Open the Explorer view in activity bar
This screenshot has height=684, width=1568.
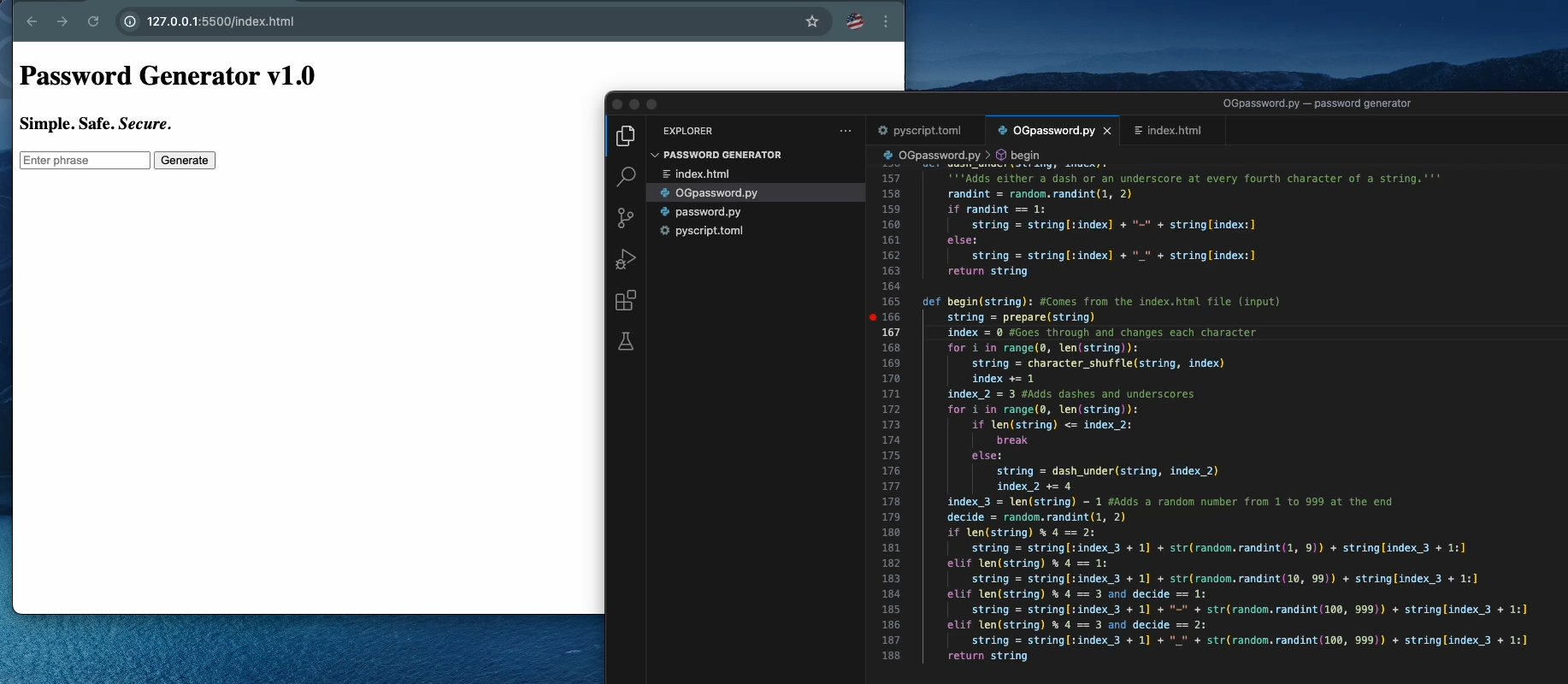click(x=626, y=136)
